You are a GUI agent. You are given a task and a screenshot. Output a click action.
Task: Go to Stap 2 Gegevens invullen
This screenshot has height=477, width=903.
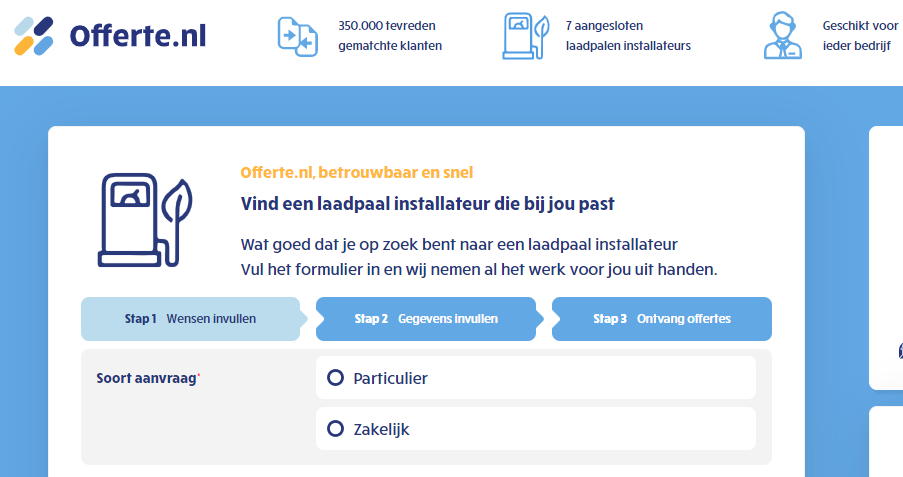pos(429,319)
